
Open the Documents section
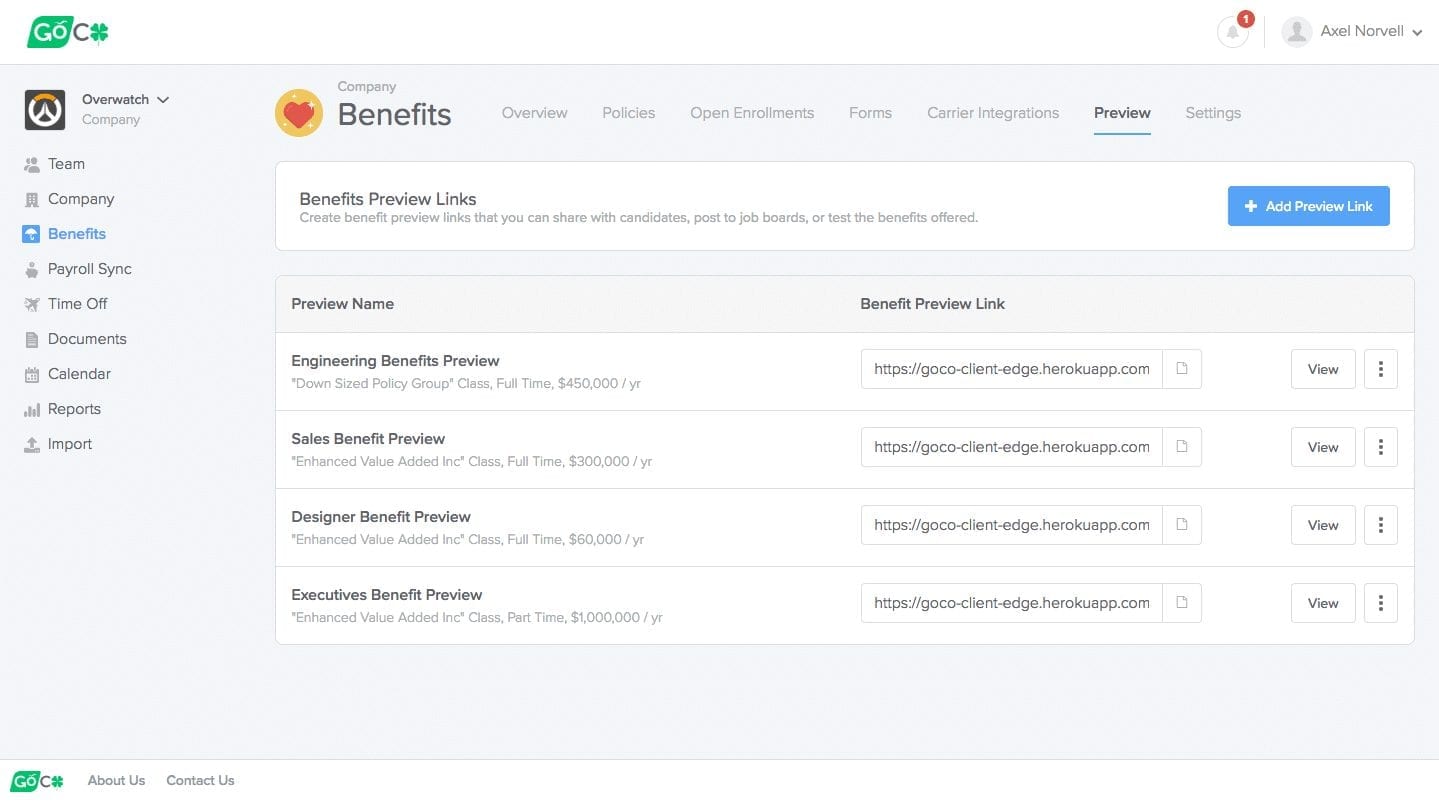tap(87, 338)
